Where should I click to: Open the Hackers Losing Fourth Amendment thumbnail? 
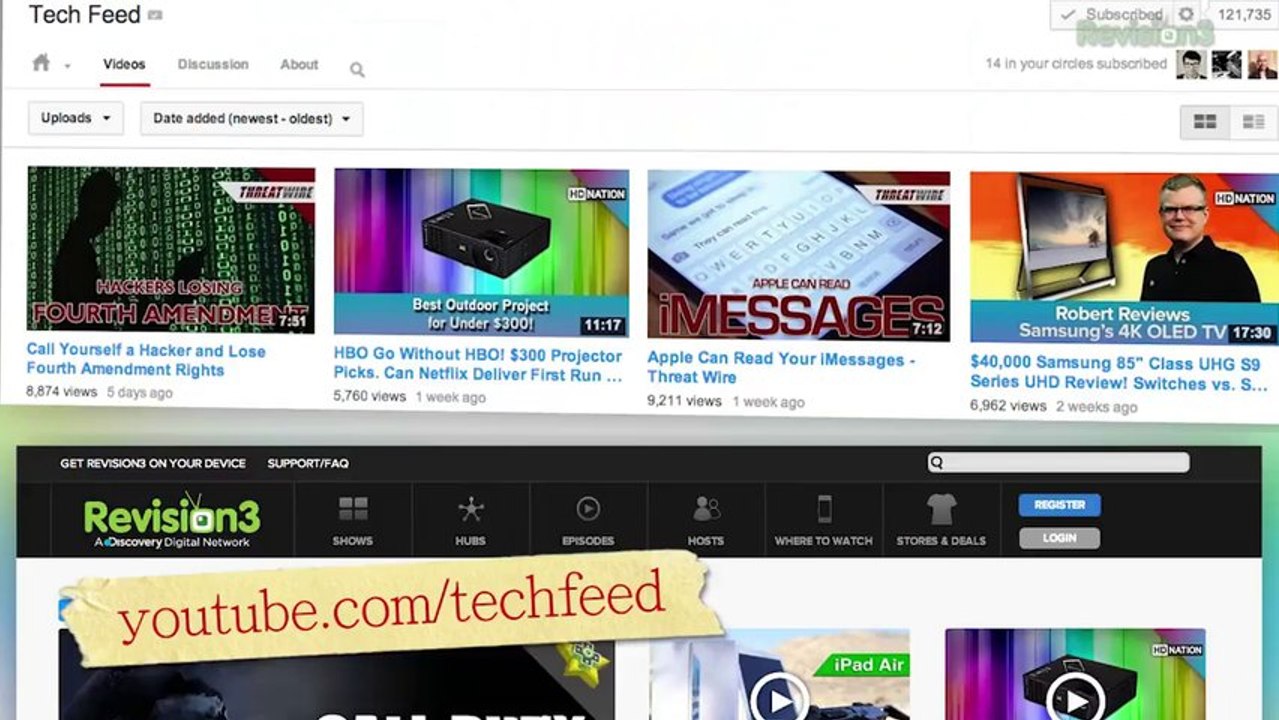coord(171,250)
